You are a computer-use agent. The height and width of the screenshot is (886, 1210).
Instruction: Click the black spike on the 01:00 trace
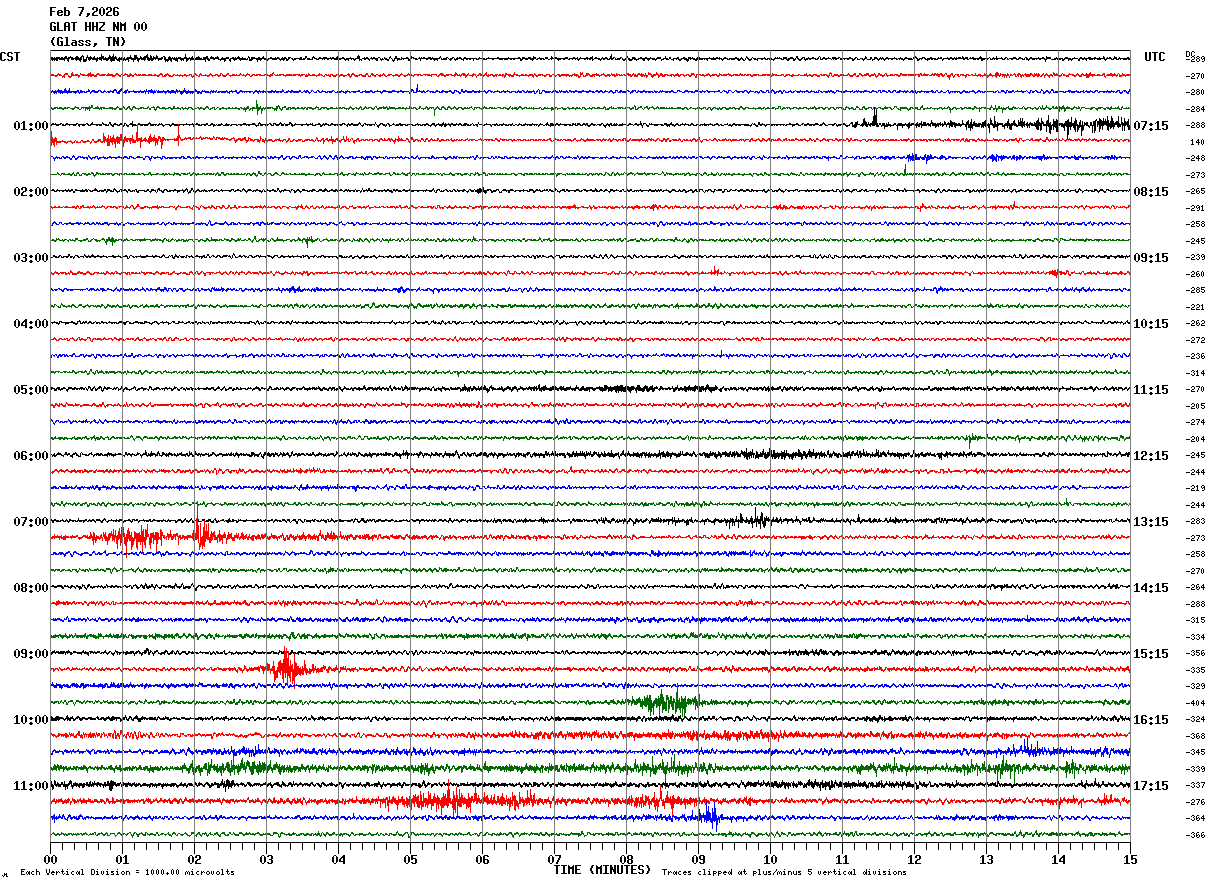pyautogui.click(x=874, y=118)
